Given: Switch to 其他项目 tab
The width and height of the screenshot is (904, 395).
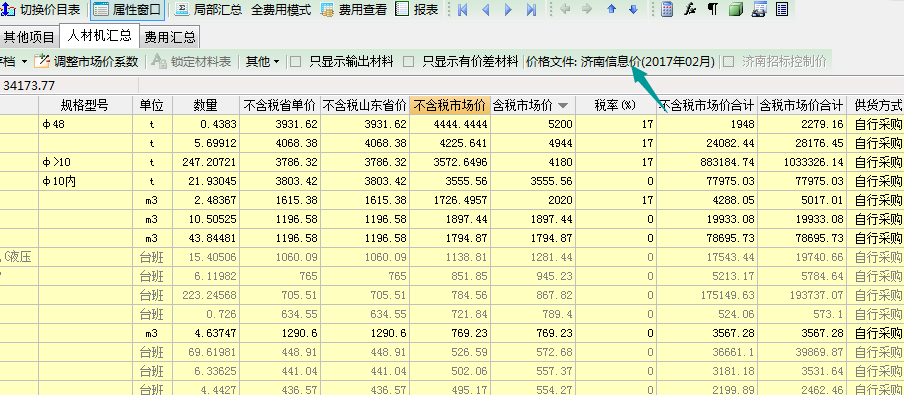Looking at the screenshot, I should (x=29, y=38).
